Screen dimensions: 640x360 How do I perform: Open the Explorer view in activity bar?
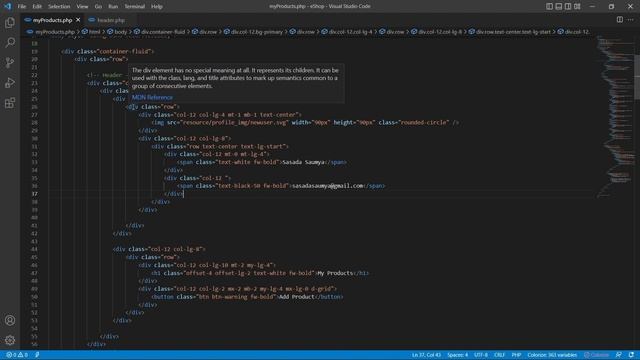[10, 22]
